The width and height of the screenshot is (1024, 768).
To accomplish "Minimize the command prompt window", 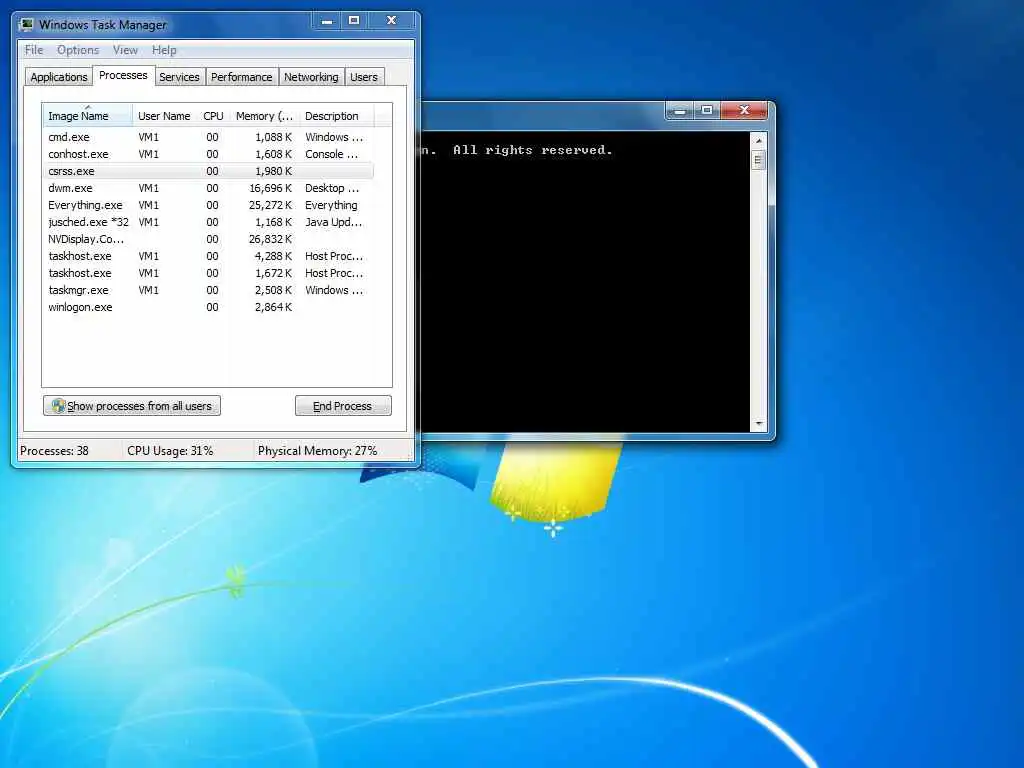I will (680, 110).
